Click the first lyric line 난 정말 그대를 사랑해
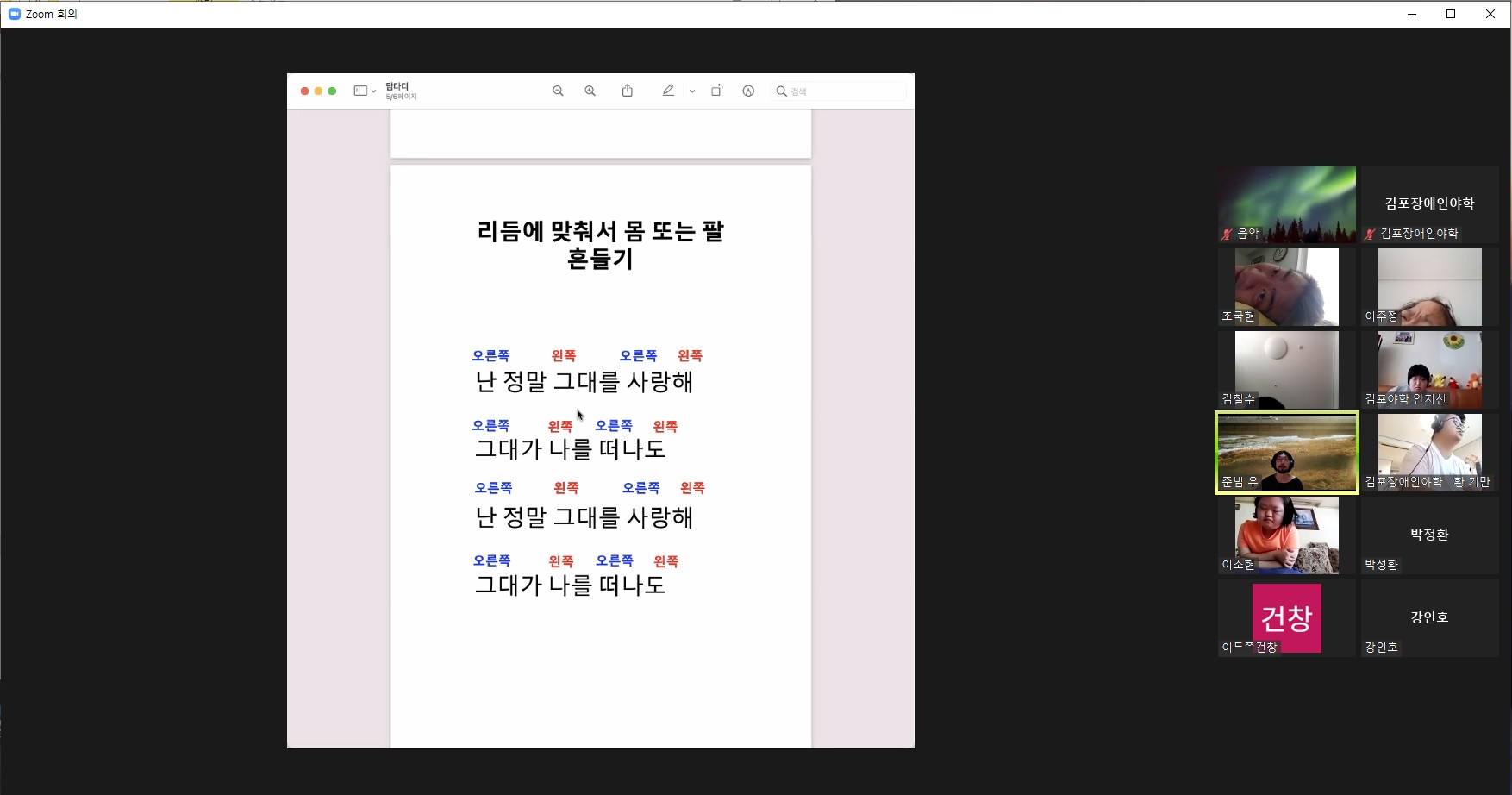 click(584, 382)
